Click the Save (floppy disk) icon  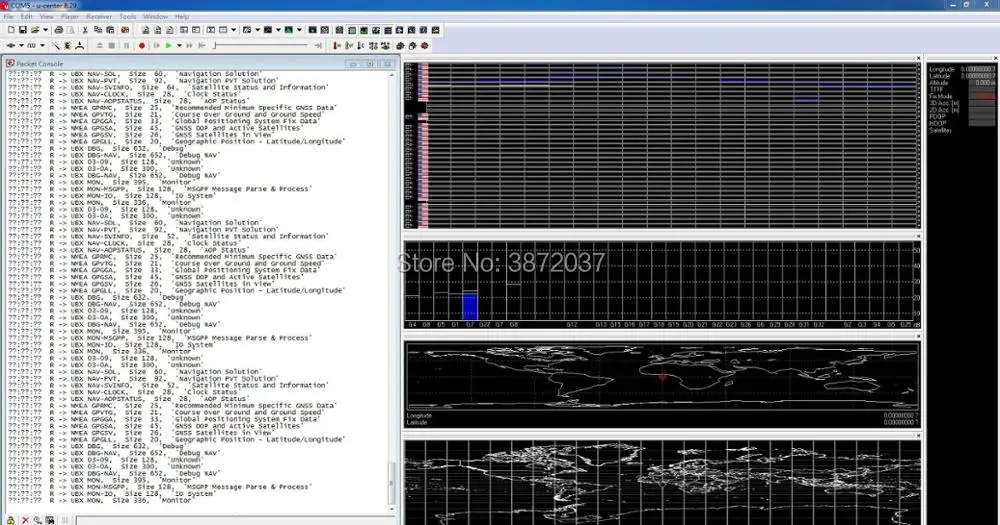pos(23,30)
